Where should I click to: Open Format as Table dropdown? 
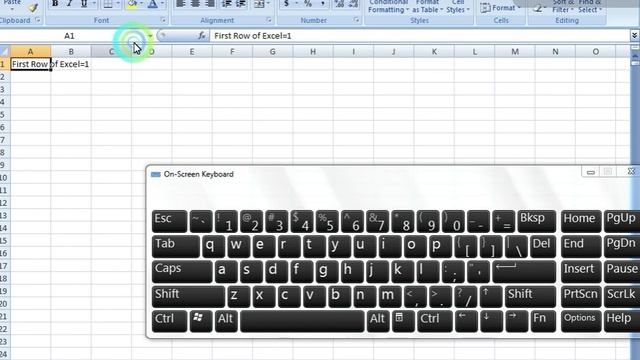point(427,7)
